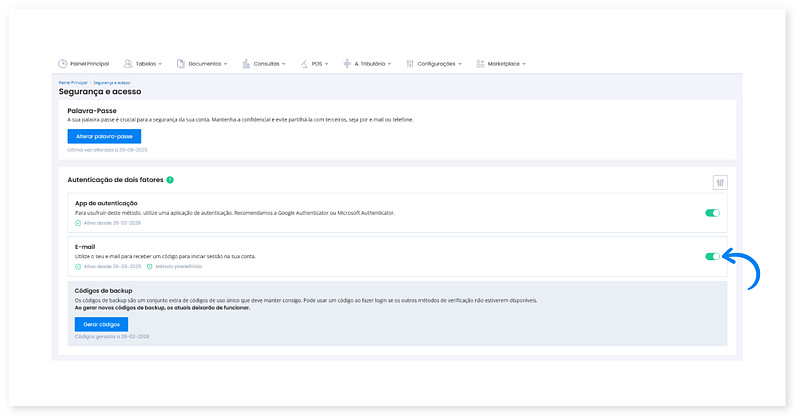Expand the Tabelas dropdown arrow
The image size is (800, 420).
click(160, 64)
